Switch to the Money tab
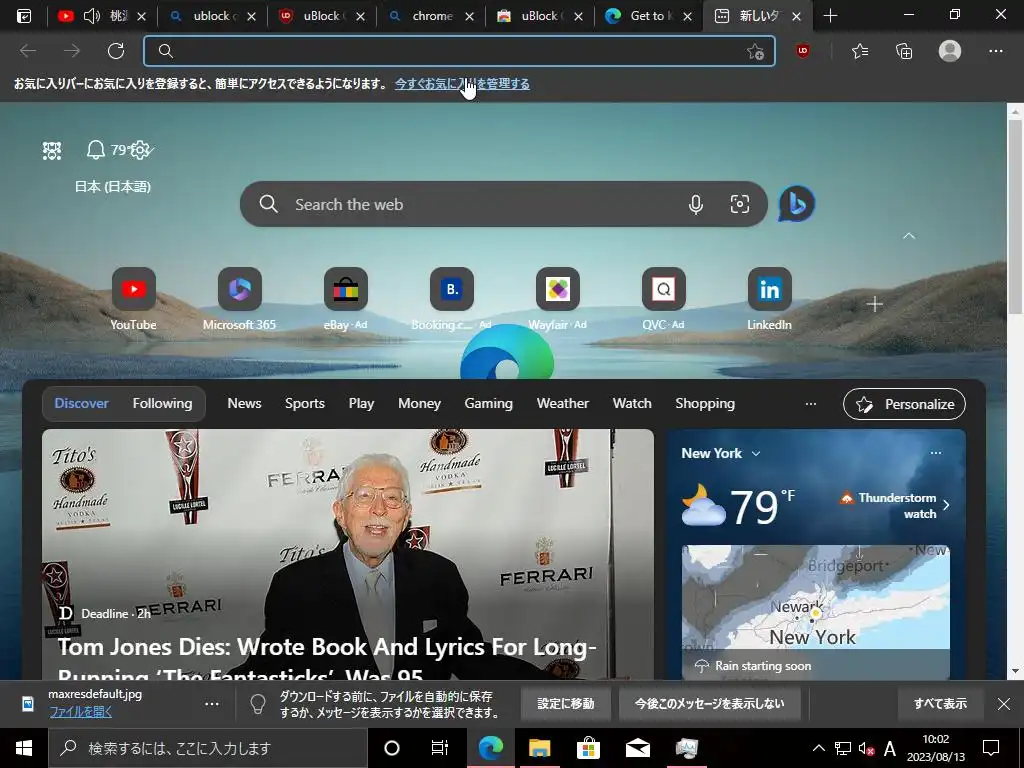 point(419,404)
